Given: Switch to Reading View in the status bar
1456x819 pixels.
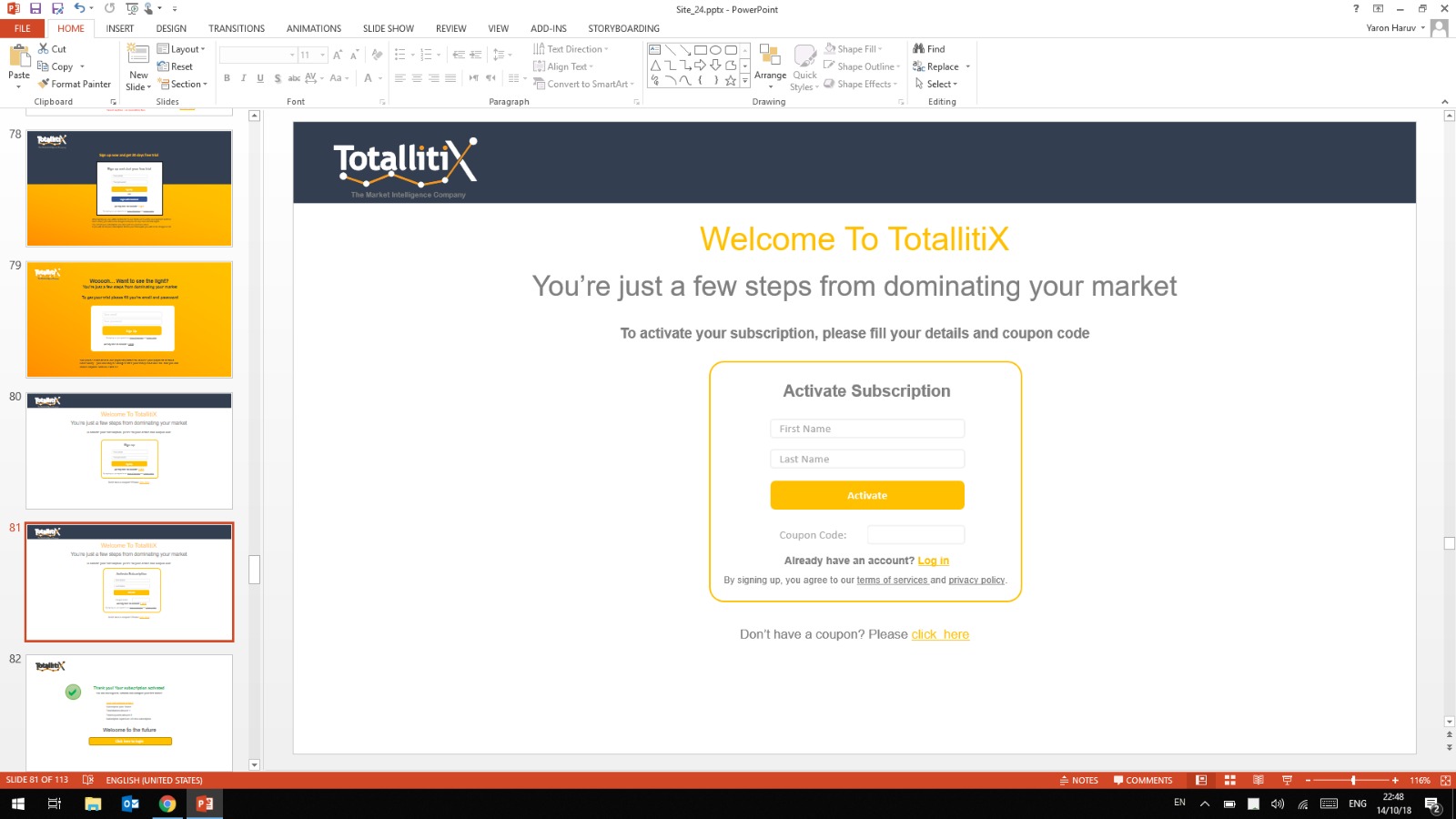Looking at the screenshot, I should 1259,780.
